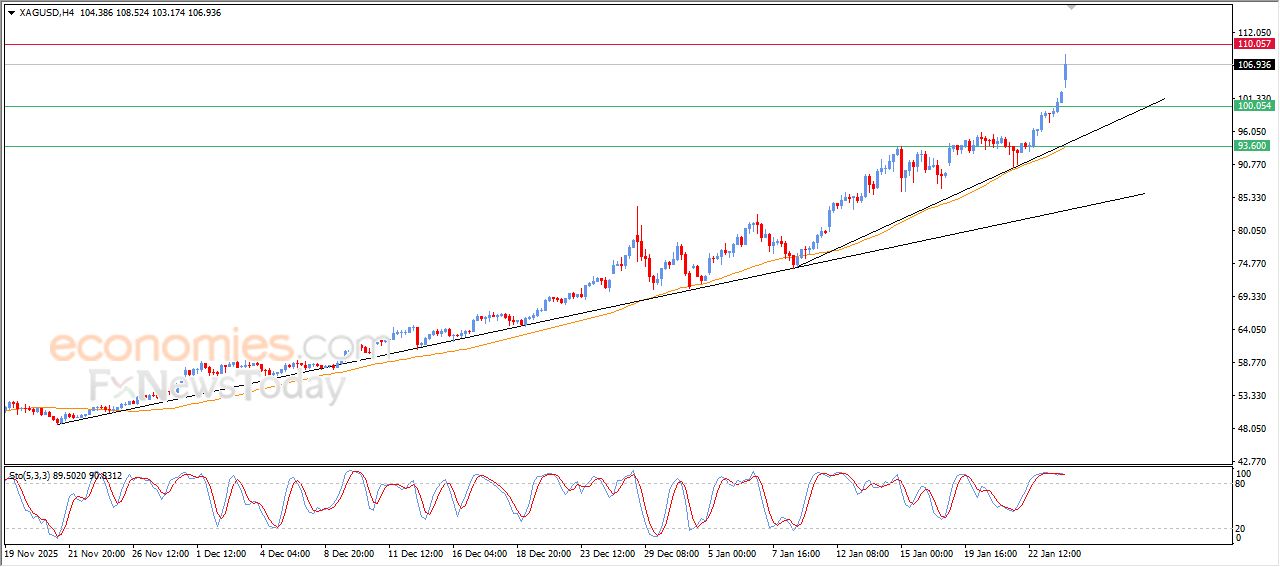Image resolution: width=1280 pixels, height=567 pixels.
Task: Select the green 93.600 price label
Action: pos(1254,146)
